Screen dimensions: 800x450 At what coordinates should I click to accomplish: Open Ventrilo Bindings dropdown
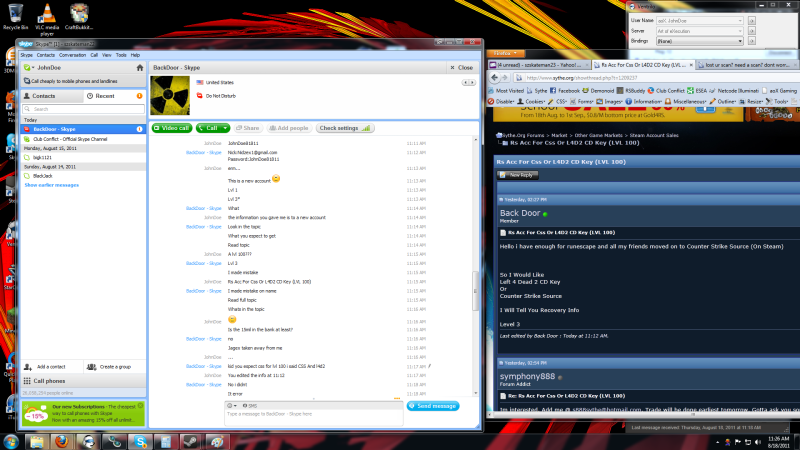pos(699,41)
